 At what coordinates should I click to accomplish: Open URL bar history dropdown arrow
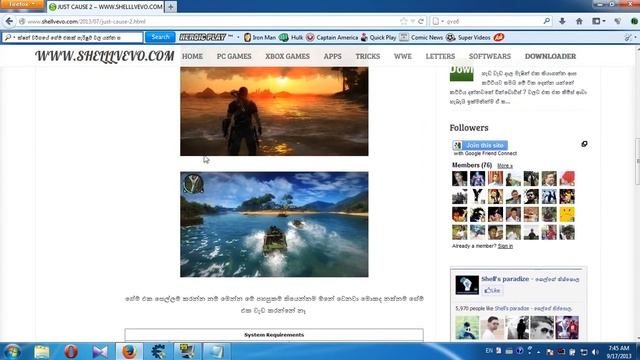coord(413,21)
